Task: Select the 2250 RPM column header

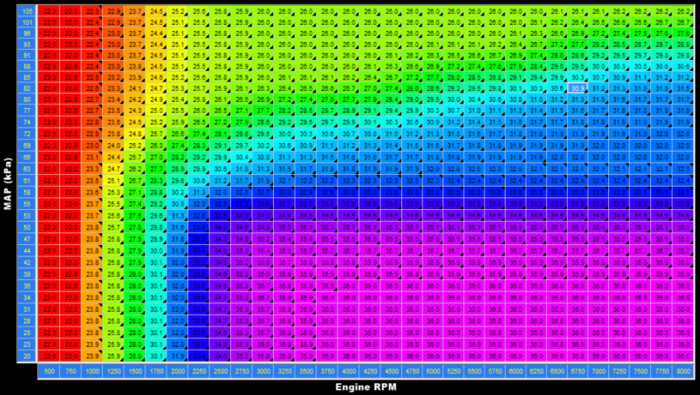Action: point(198,372)
